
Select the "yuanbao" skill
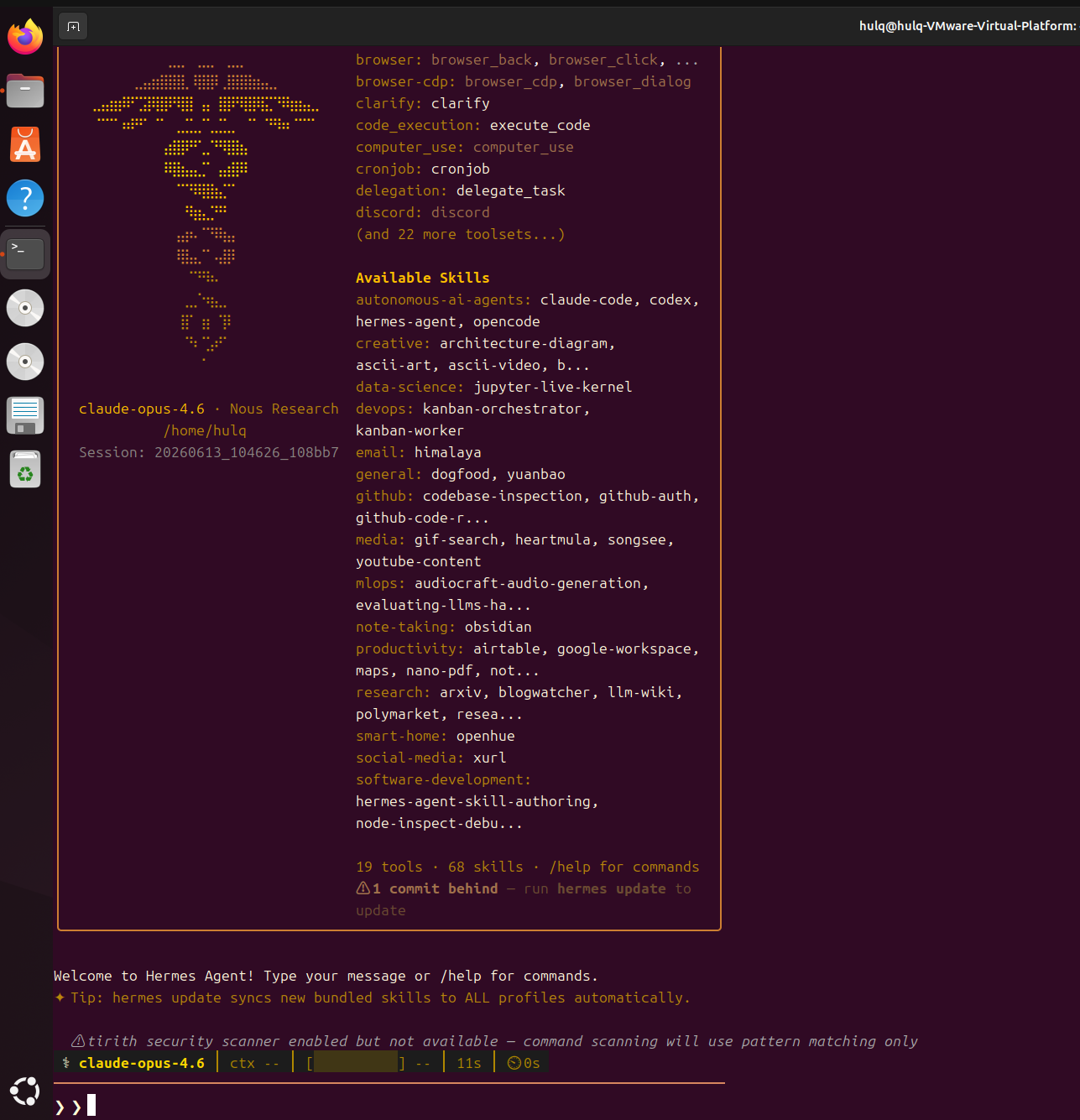tap(536, 474)
